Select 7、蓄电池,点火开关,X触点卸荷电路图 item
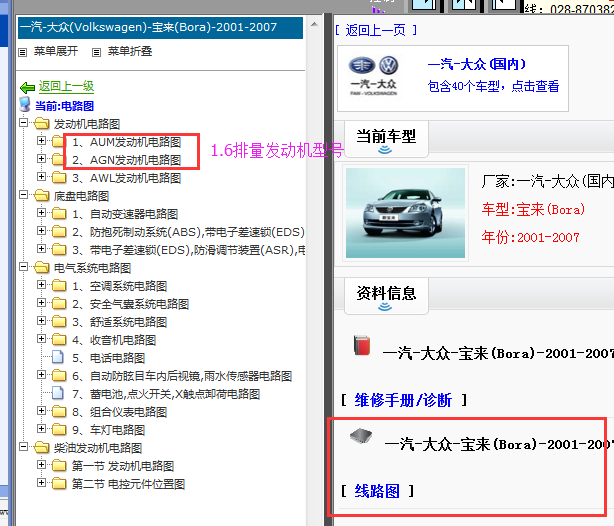Screen dimensions: 614x526 tap(166, 394)
